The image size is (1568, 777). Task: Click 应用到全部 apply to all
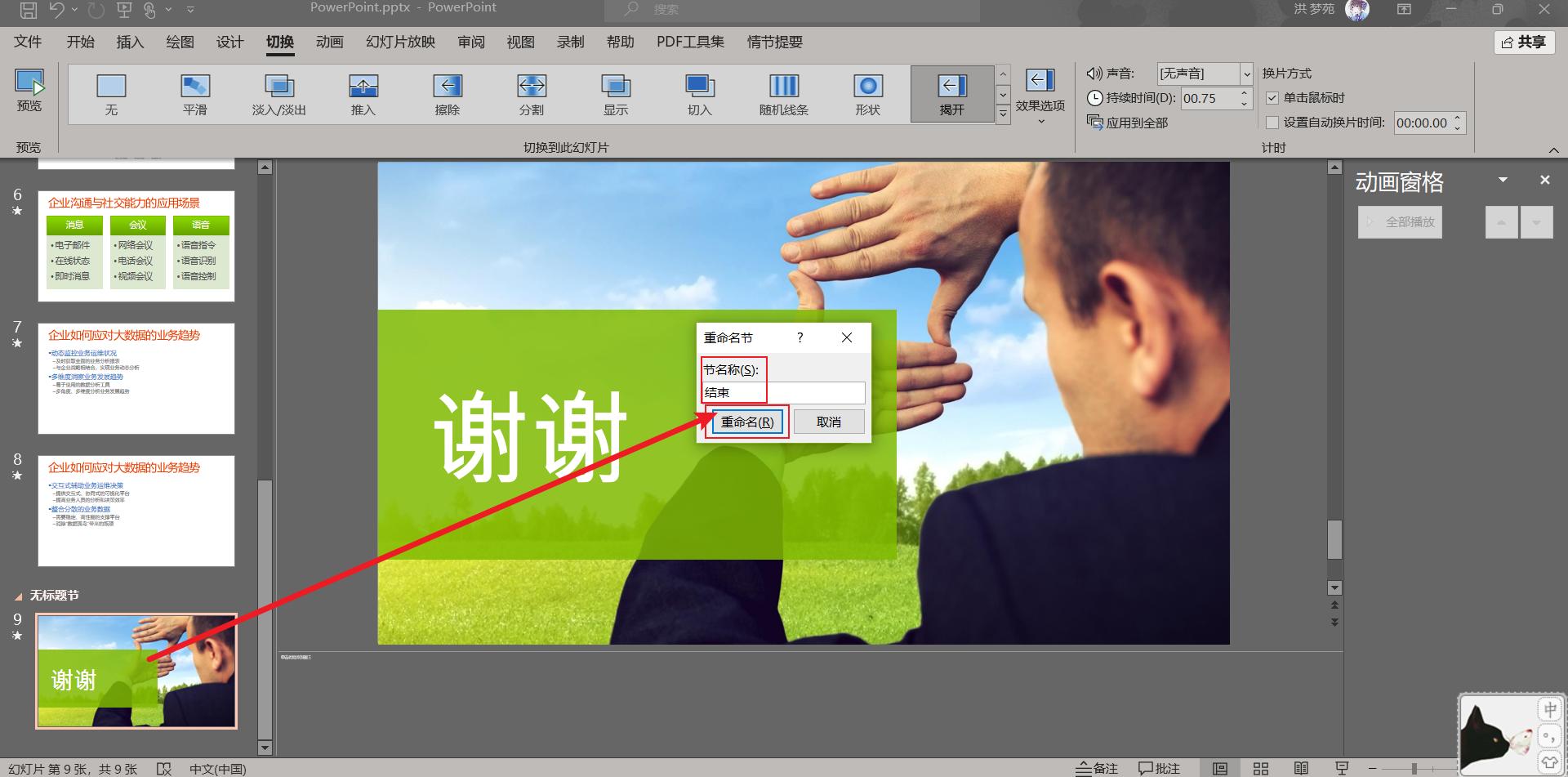(1128, 123)
